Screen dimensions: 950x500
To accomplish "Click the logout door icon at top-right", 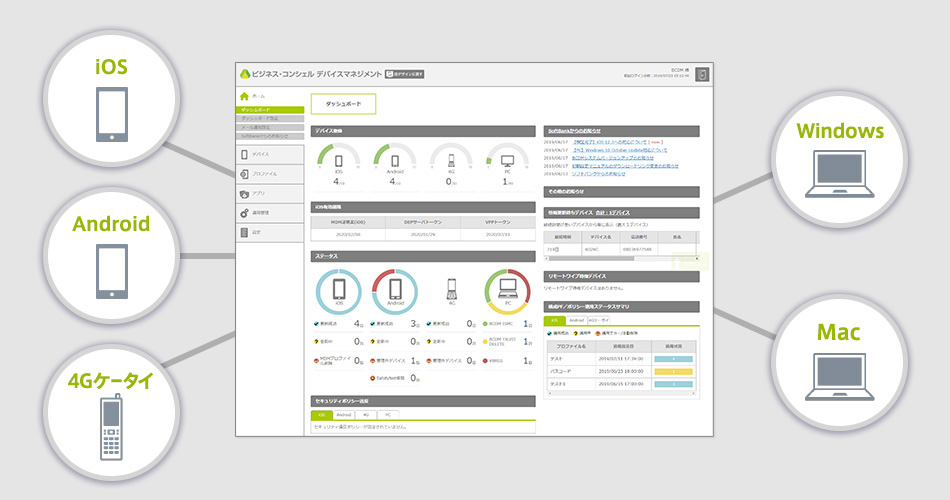I will pyautogui.click(x=702, y=75).
